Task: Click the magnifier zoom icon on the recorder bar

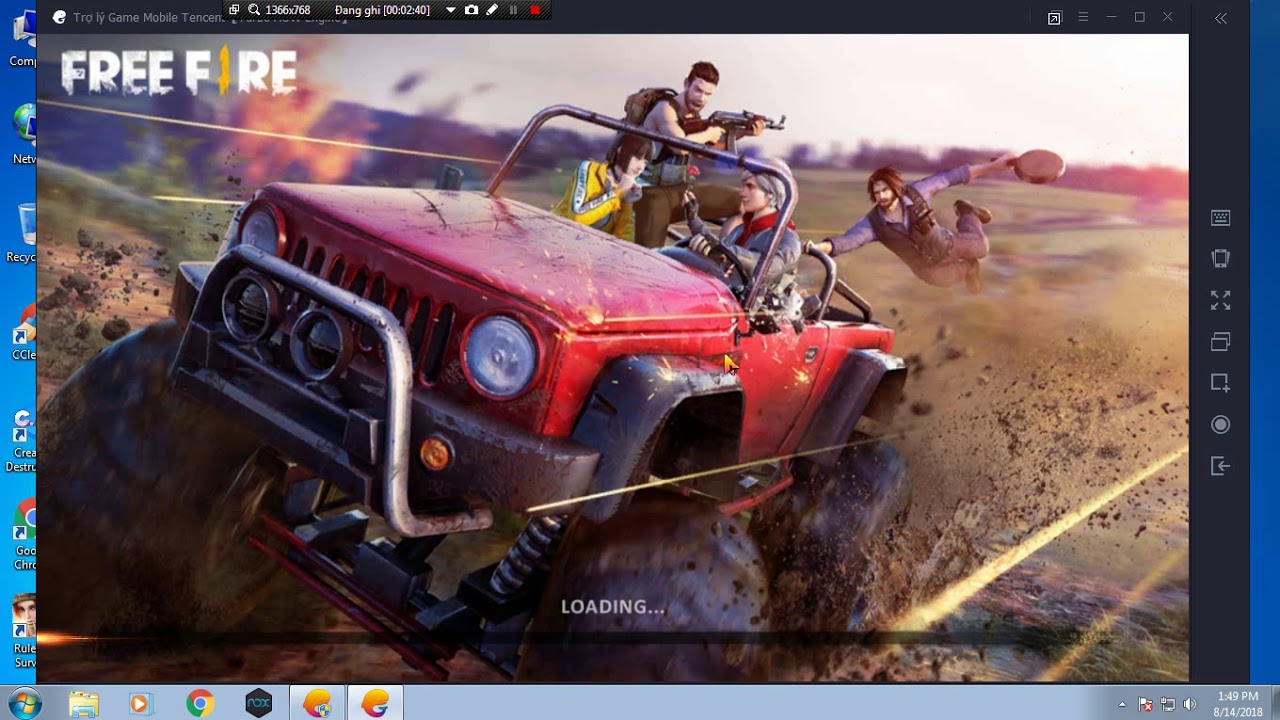Action: click(x=254, y=10)
